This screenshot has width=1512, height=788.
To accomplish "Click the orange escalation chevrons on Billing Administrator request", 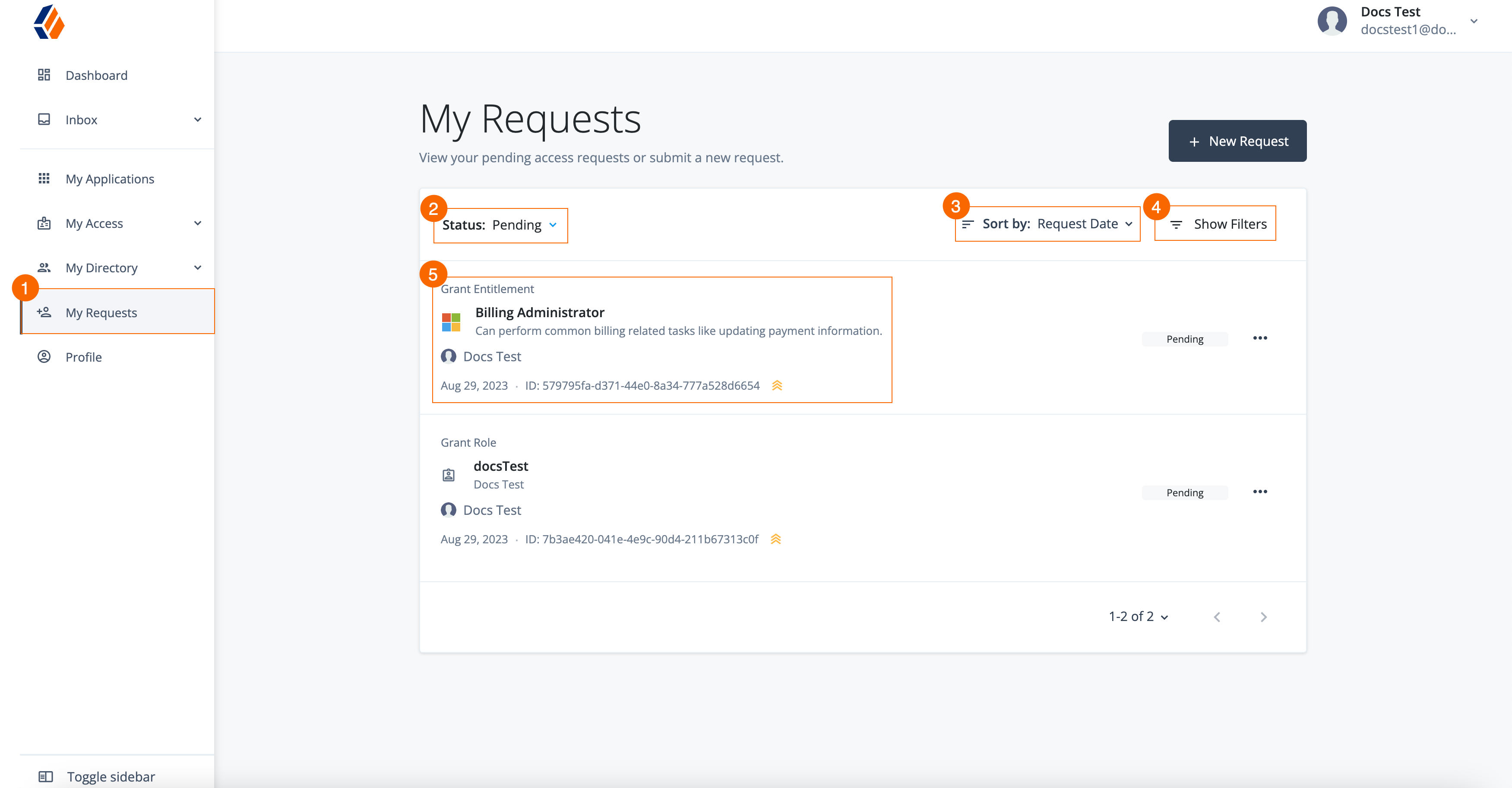I will pos(777,385).
